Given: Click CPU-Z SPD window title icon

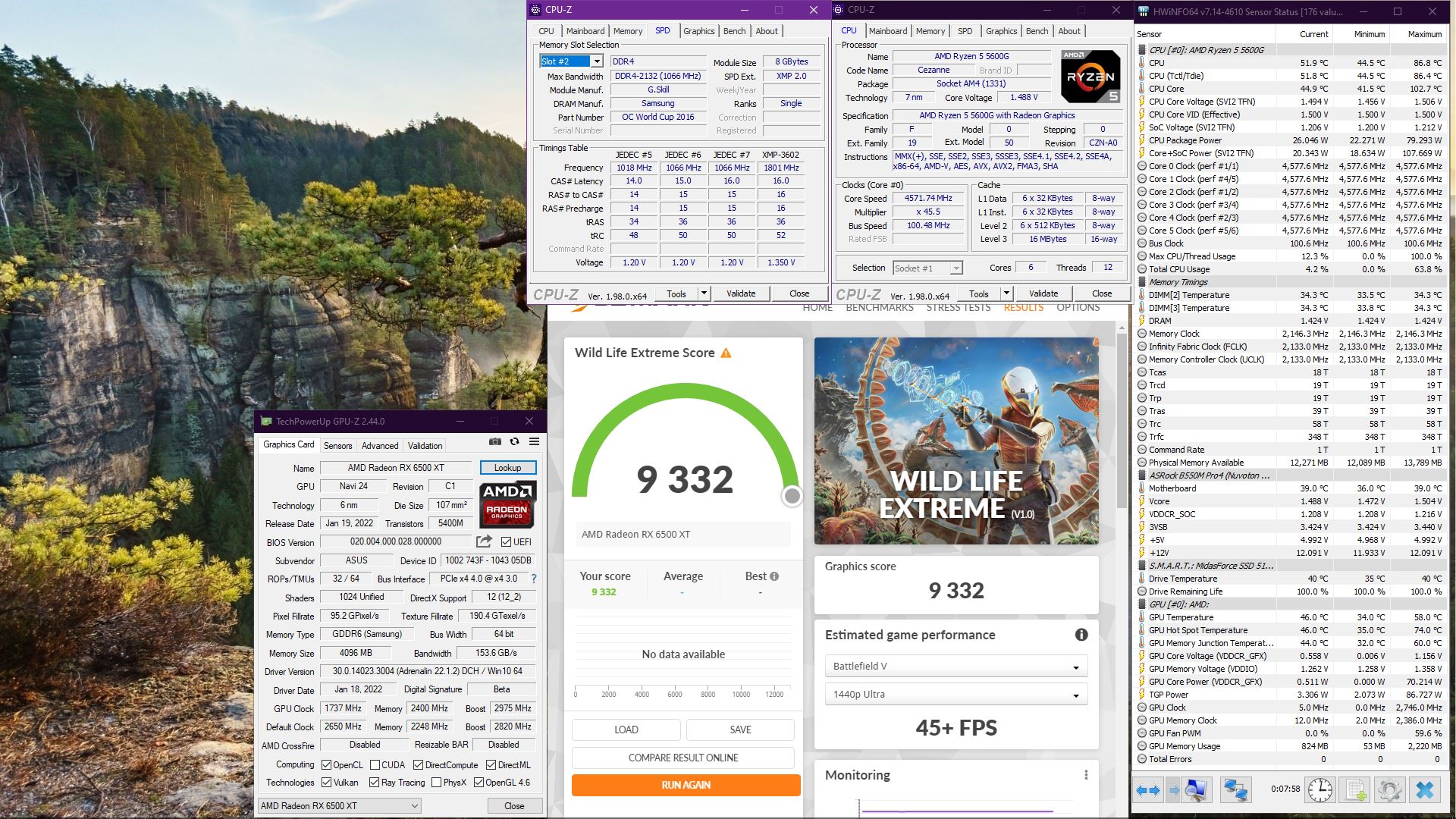Looking at the screenshot, I should click(535, 10).
